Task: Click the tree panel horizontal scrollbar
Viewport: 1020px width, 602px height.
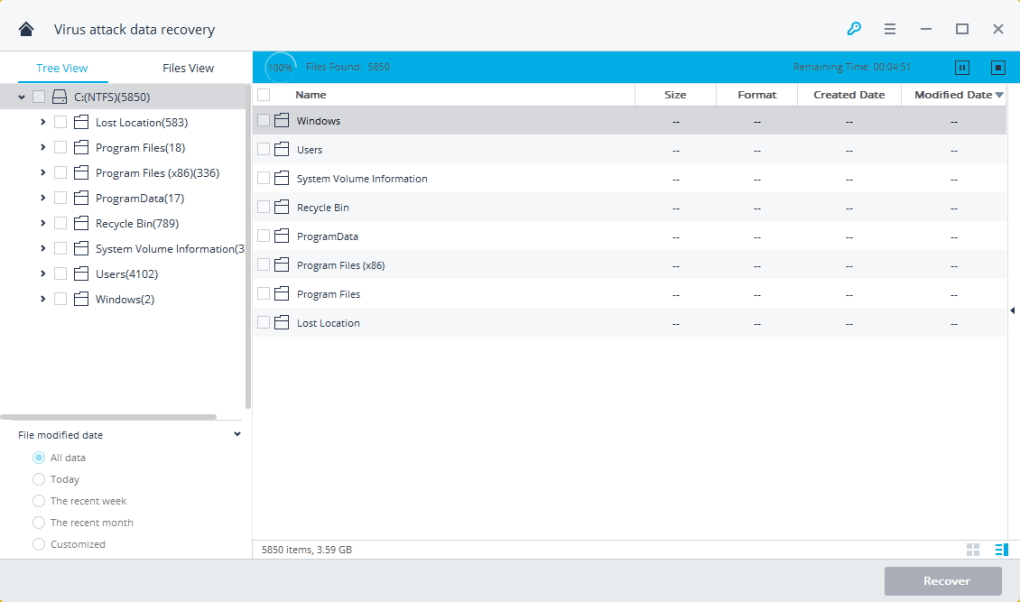Action: [108, 417]
